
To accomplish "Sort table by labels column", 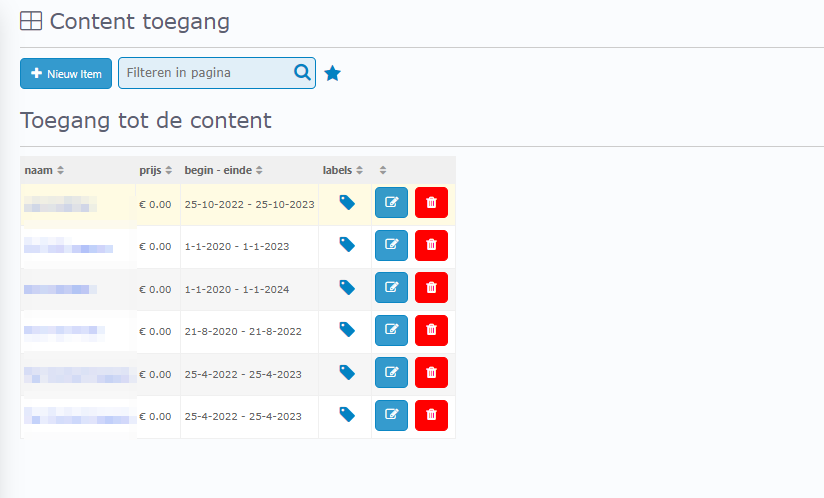I will (x=342, y=170).
